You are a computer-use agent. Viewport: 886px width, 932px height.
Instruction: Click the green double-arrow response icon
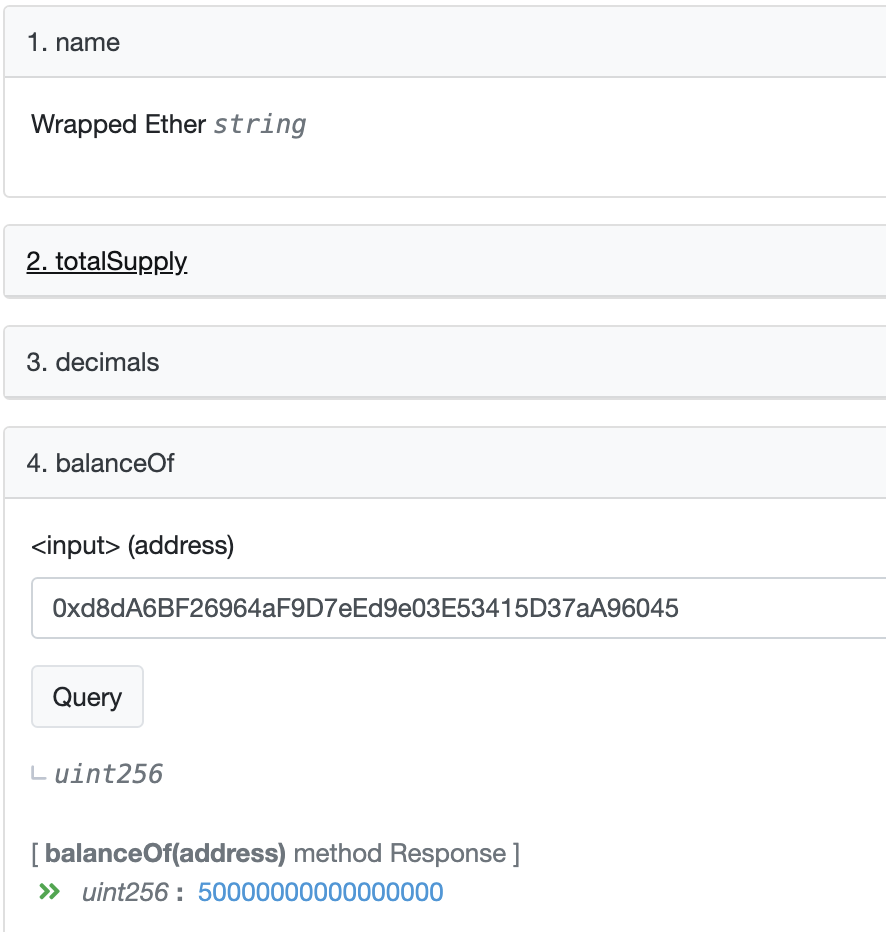tap(49, 891)
